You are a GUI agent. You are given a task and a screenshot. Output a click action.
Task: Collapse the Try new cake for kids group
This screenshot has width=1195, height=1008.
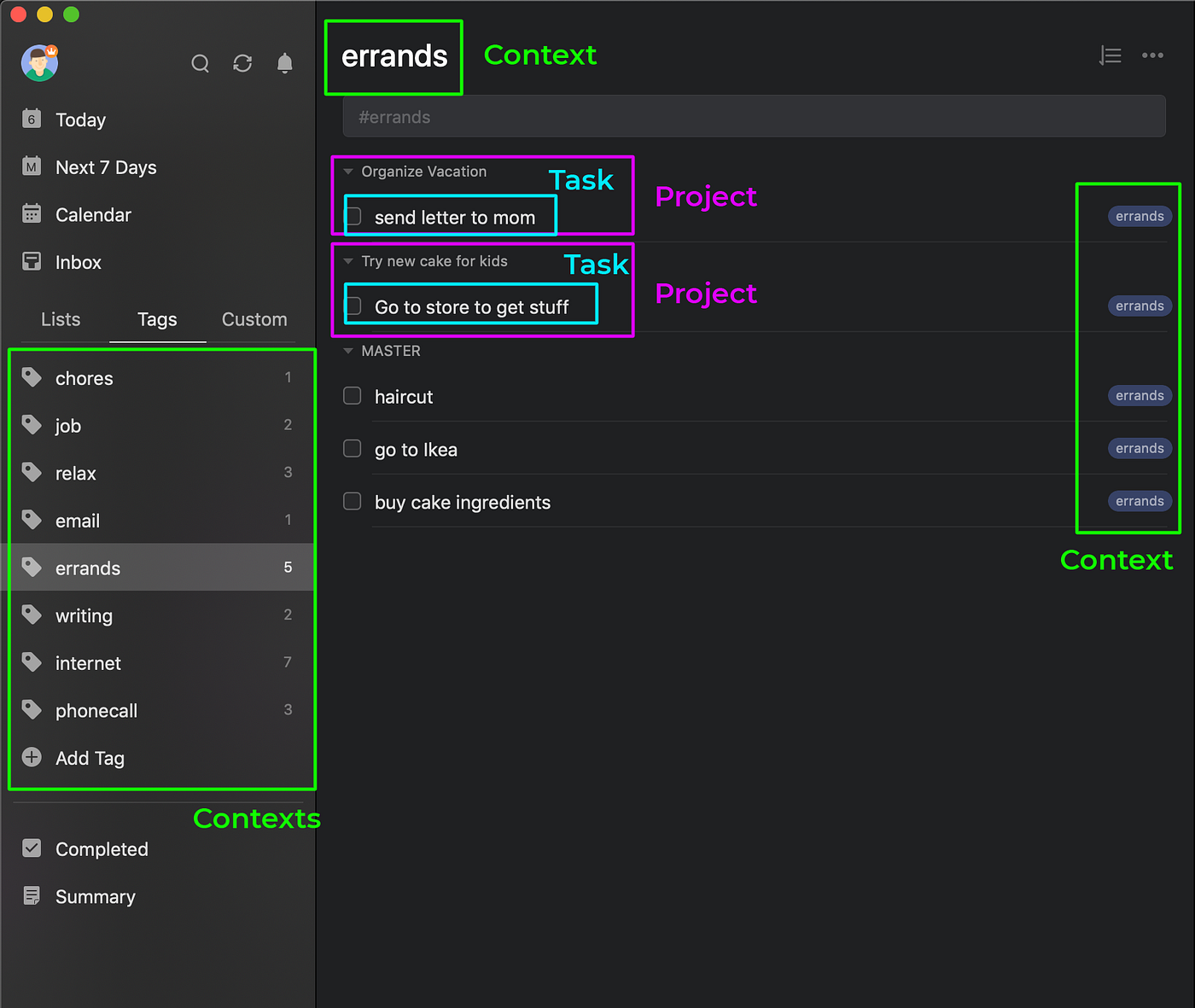[348, 261]
